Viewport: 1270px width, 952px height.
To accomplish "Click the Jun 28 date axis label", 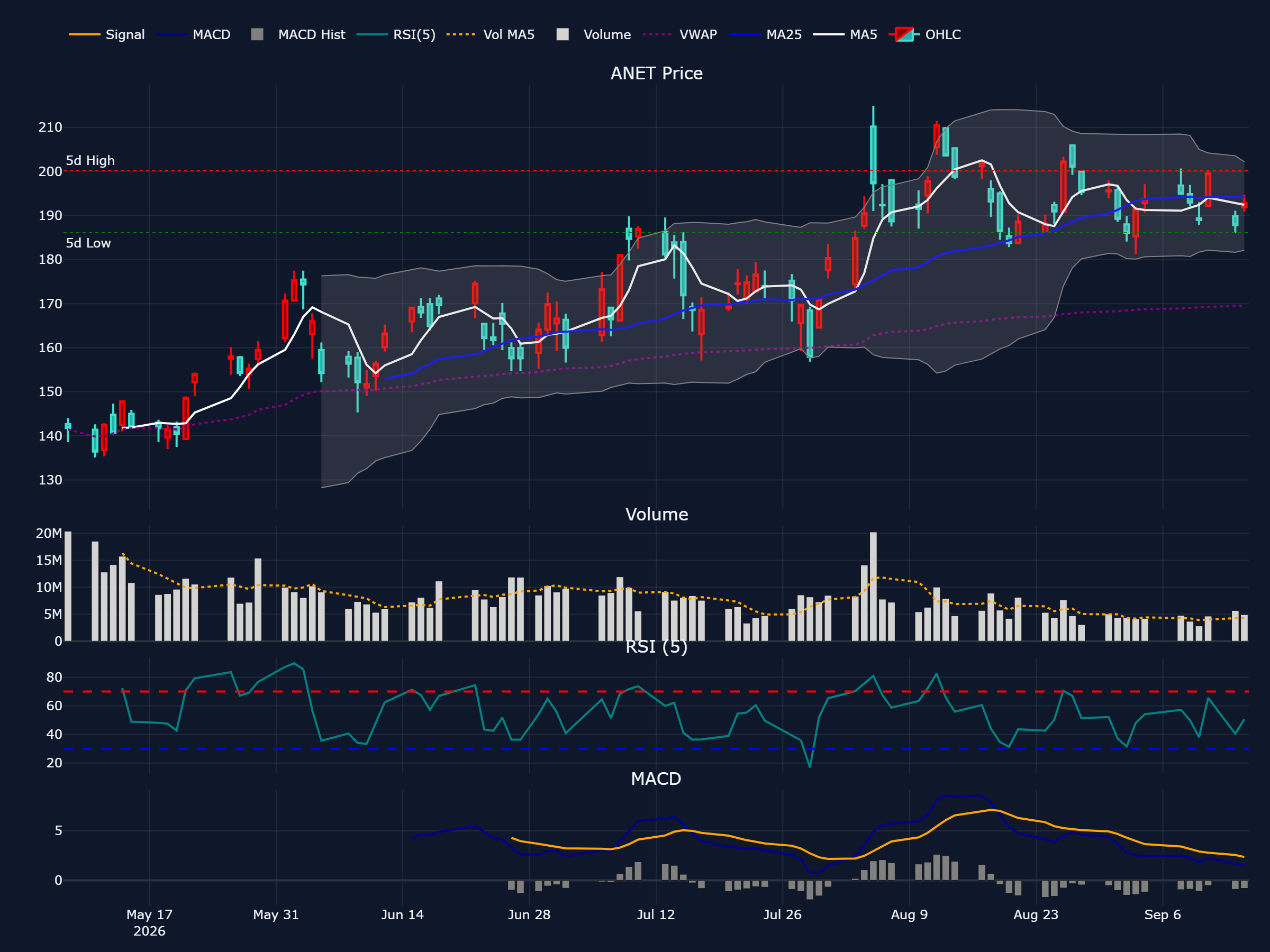I will click(529, 914).
